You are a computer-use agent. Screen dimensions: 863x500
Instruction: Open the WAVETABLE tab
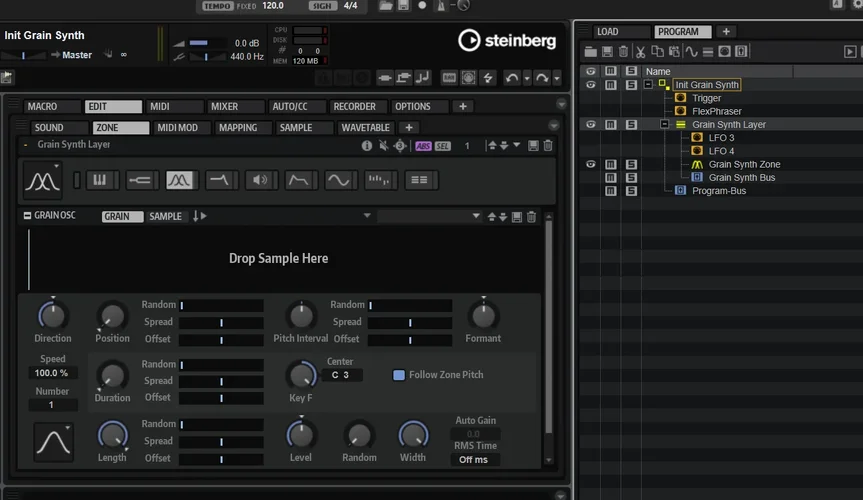[365, 128]
